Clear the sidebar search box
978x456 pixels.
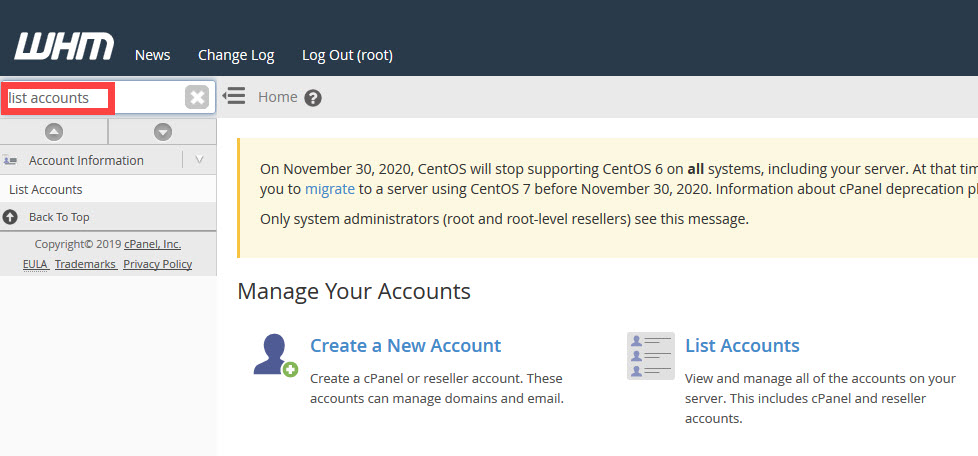(x=197, y=97)
